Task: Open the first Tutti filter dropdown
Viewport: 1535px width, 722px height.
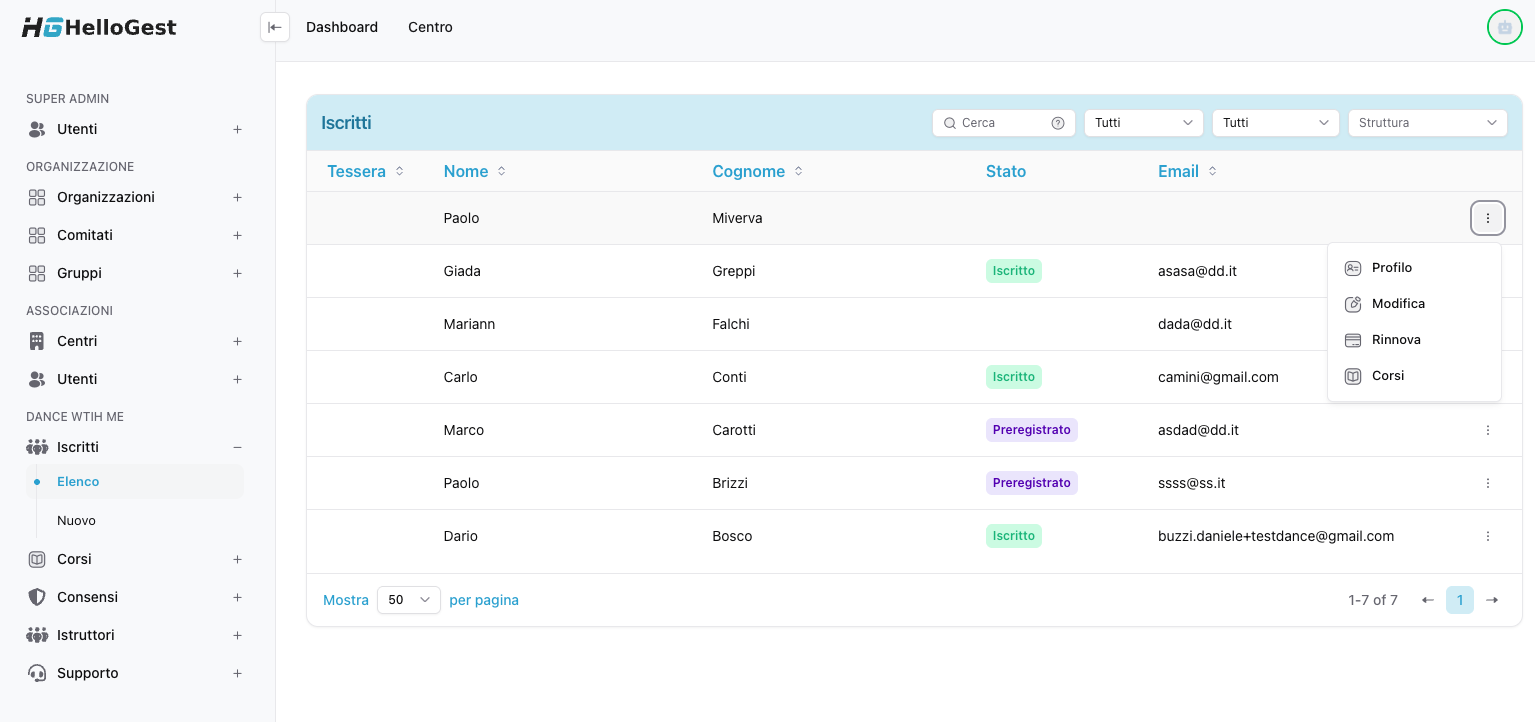Action: (x=1143, y=122)
